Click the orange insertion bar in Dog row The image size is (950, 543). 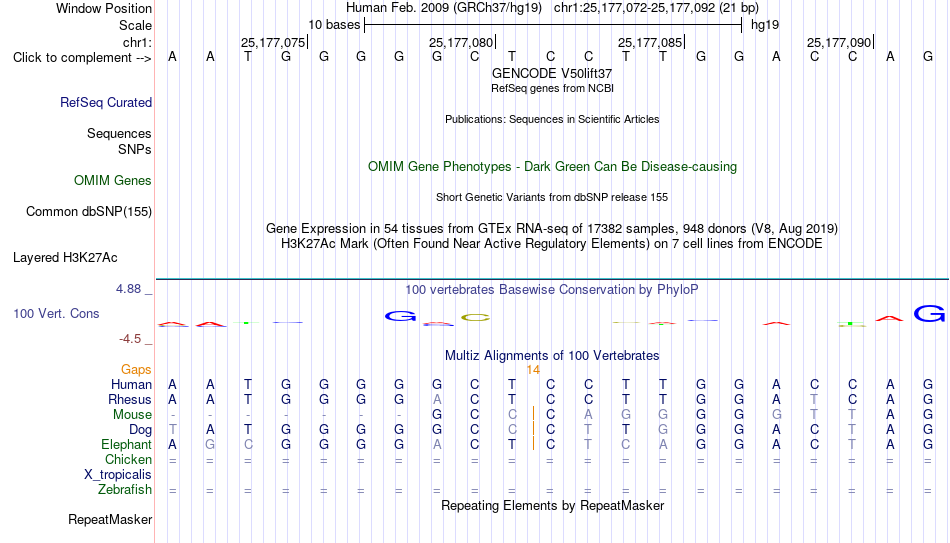533,429
